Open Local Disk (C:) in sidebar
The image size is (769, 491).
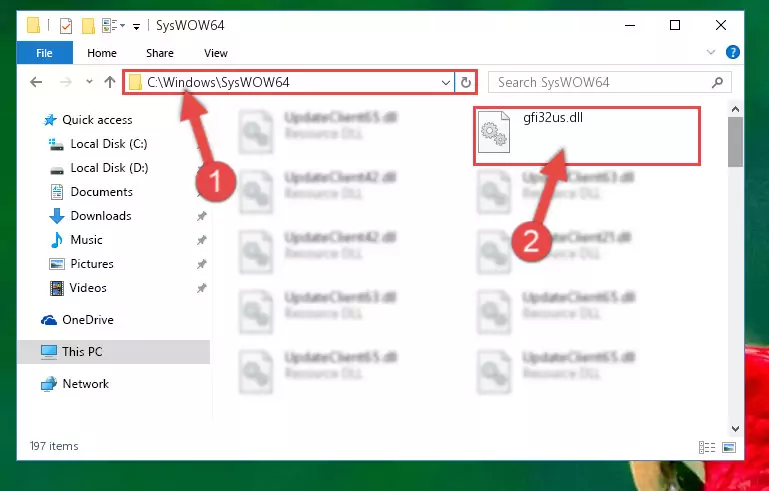pos(109,144)
